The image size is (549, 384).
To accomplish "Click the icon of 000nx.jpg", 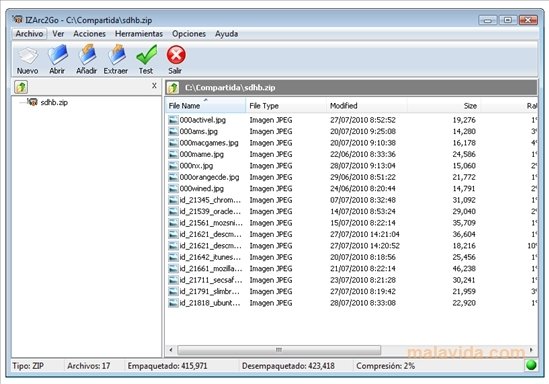I will click(173, 166).
